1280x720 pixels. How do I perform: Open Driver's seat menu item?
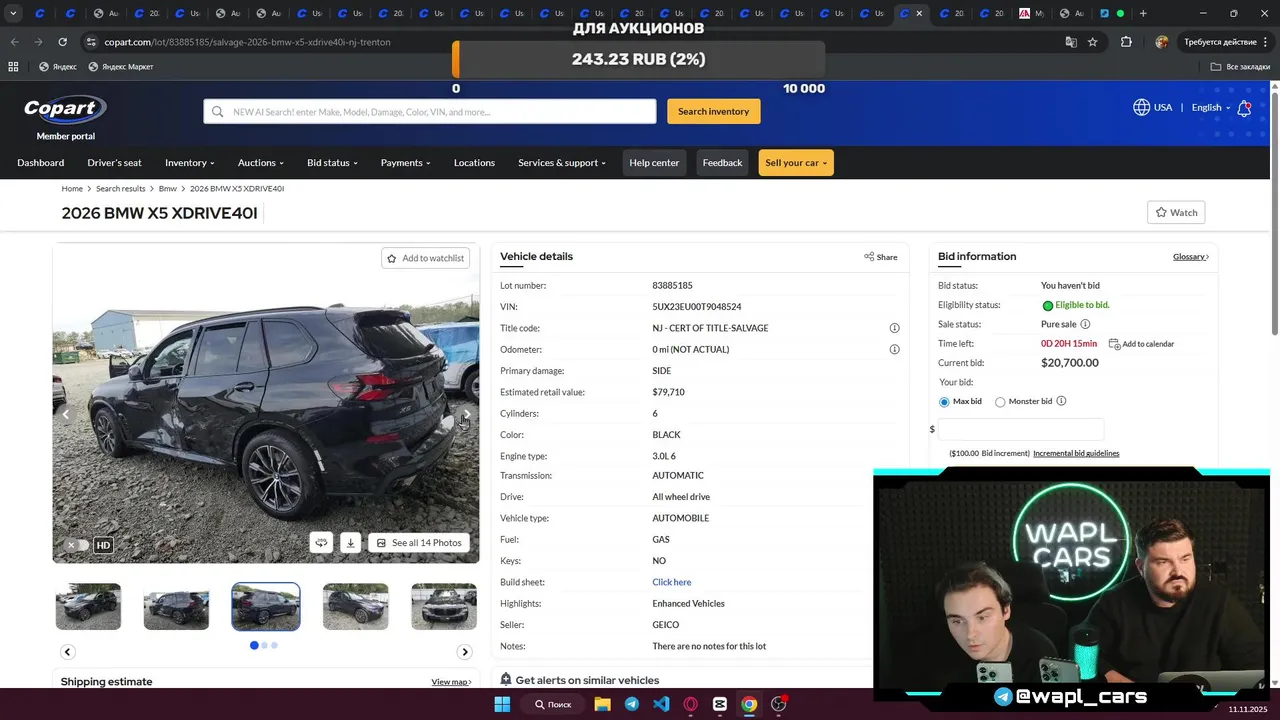tap(114, 163)
